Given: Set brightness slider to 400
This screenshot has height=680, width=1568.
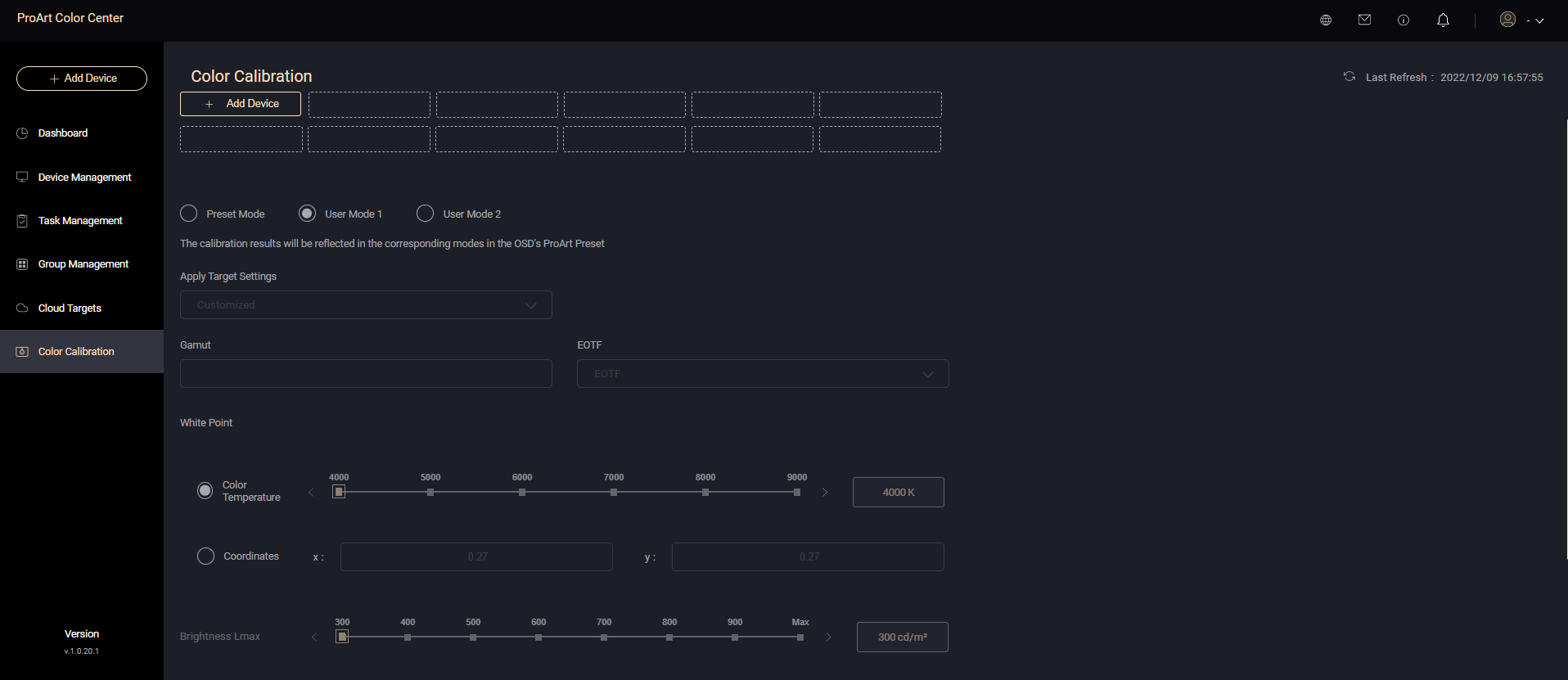Looking at the screenshot, I should tap(408, 637).
